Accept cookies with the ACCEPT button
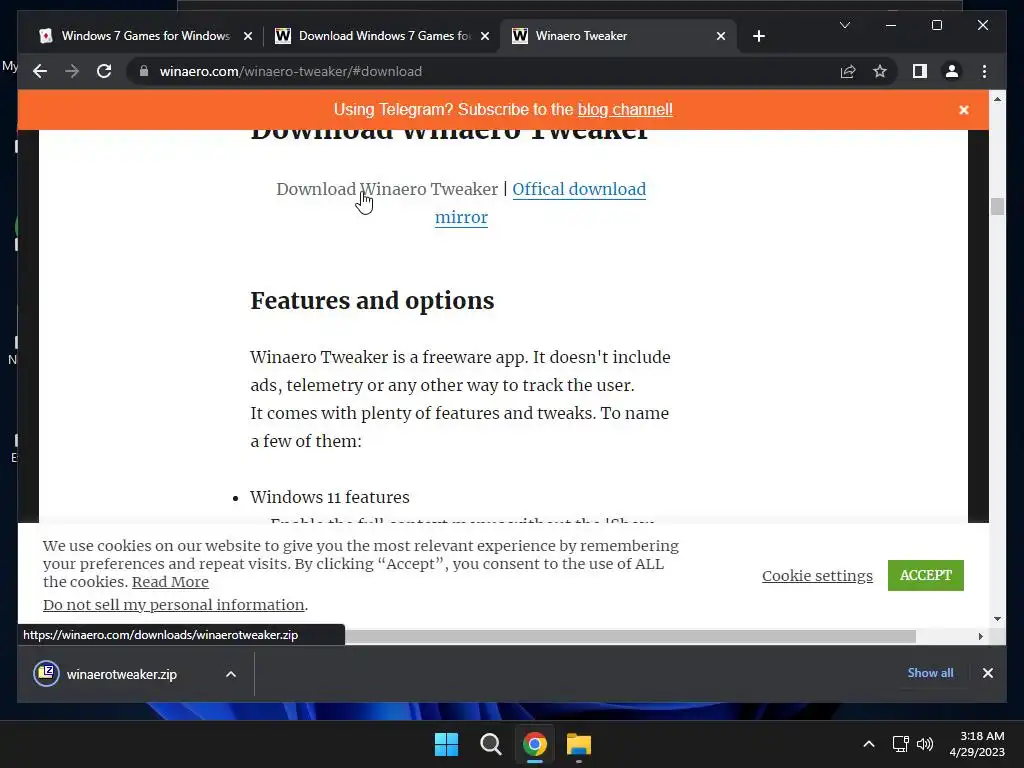Viewport: 1024px width, 768px height. click(x=925, y=575)
